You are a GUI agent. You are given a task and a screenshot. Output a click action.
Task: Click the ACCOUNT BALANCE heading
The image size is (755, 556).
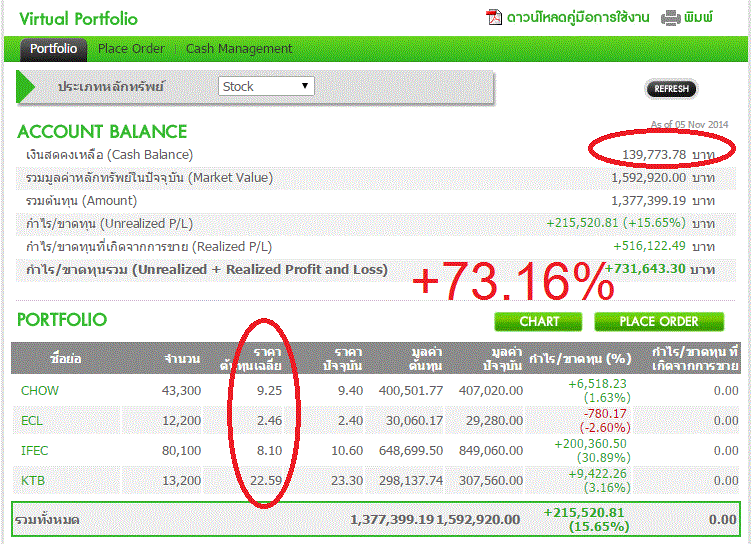click(x=102, y=131)
